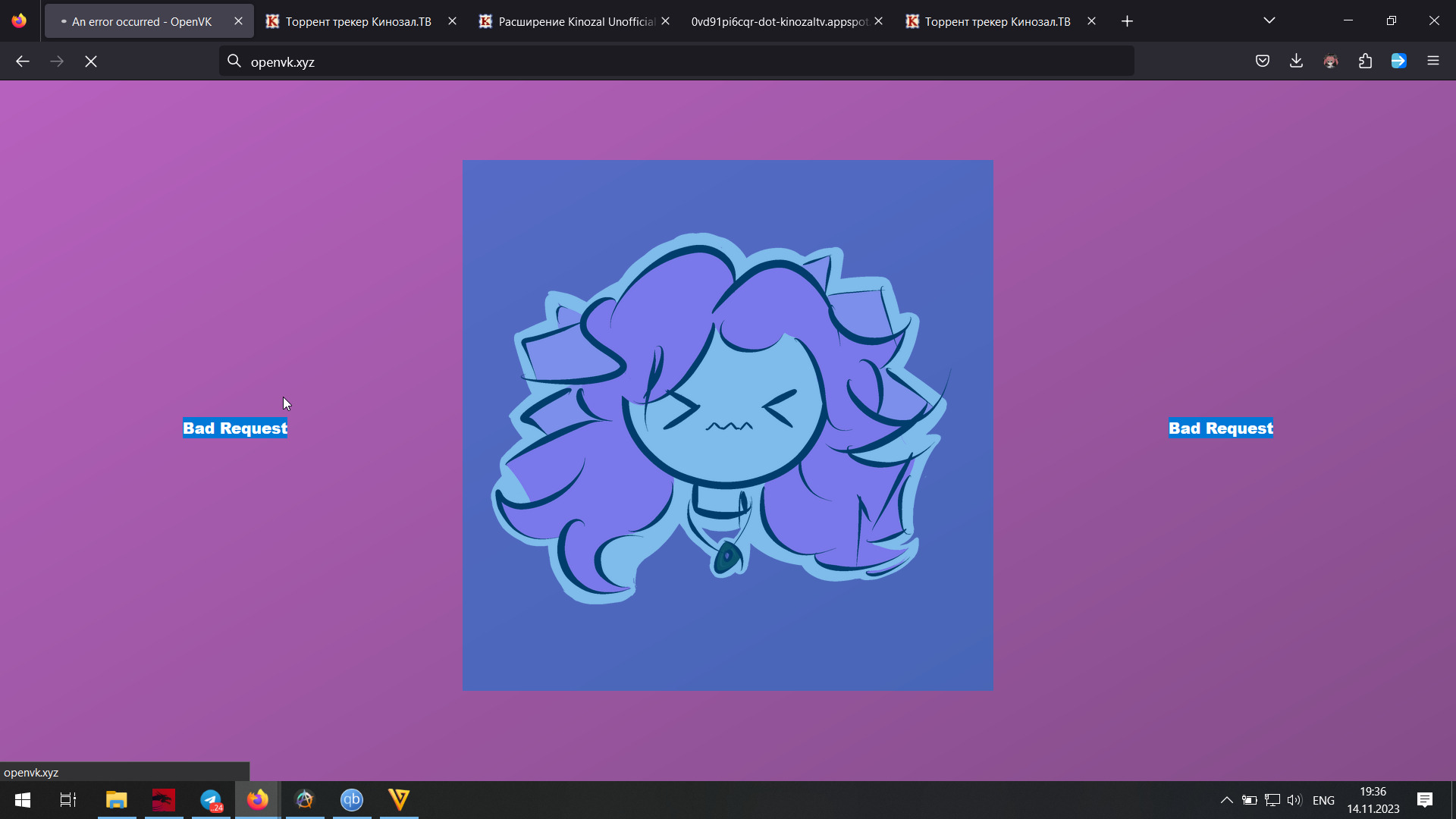
Task: Click the avatar extension icon in toolbar
Action: point(1331,61)
